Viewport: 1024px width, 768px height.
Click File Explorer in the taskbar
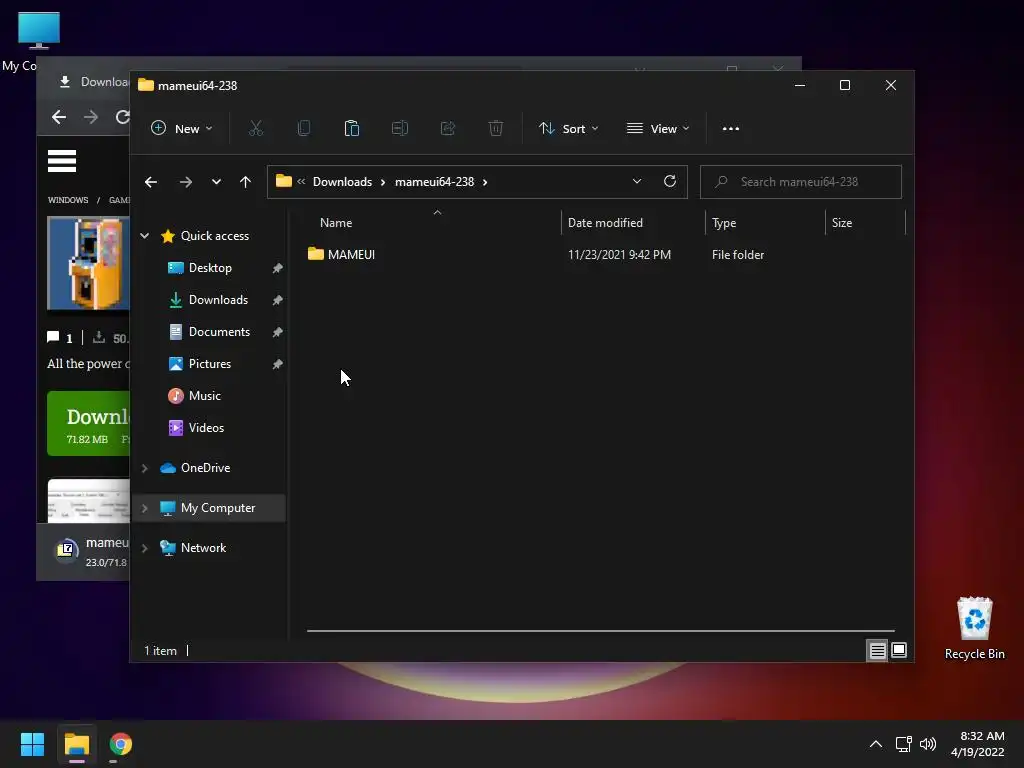tap(76, 744)
